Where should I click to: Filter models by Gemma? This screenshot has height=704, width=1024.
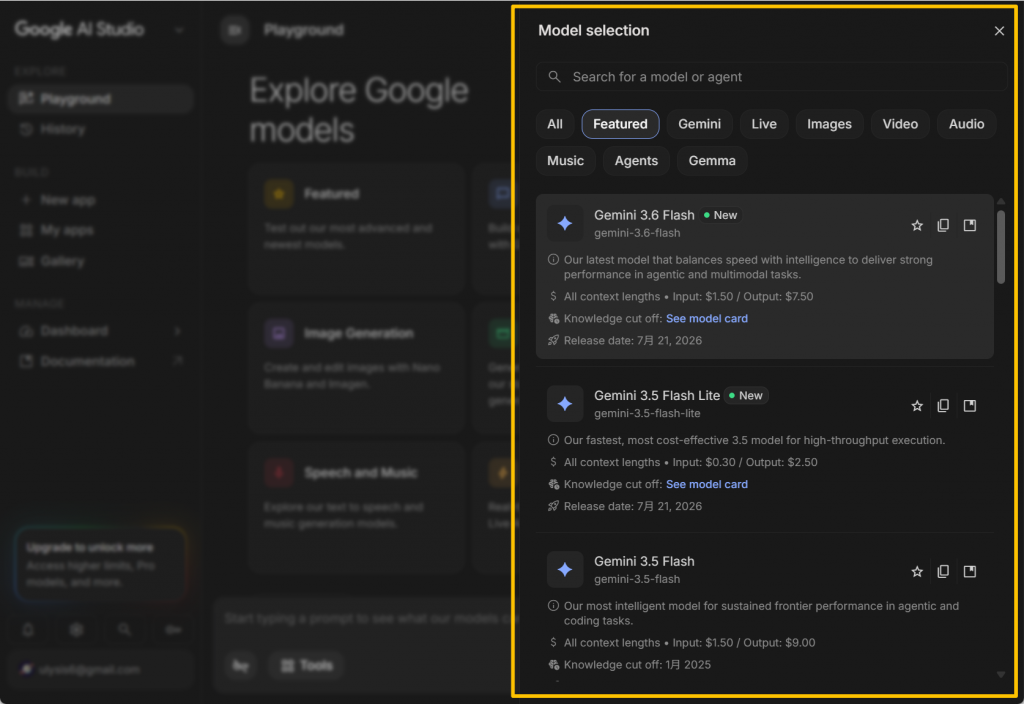tap(712, 161)
